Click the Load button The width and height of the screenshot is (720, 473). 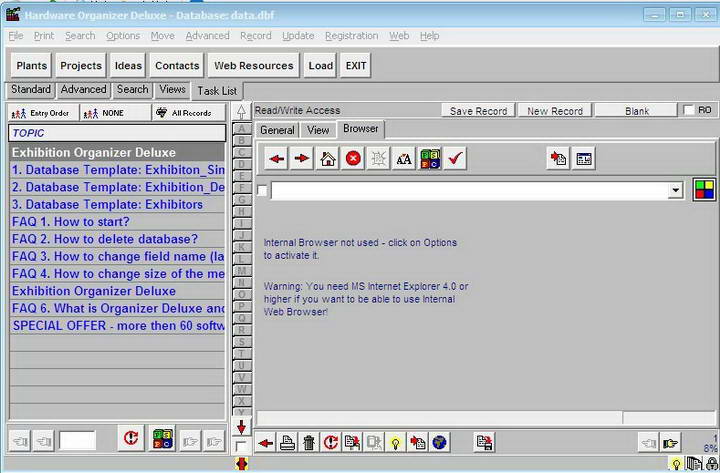pyautogui.click(x=321, y=66)
